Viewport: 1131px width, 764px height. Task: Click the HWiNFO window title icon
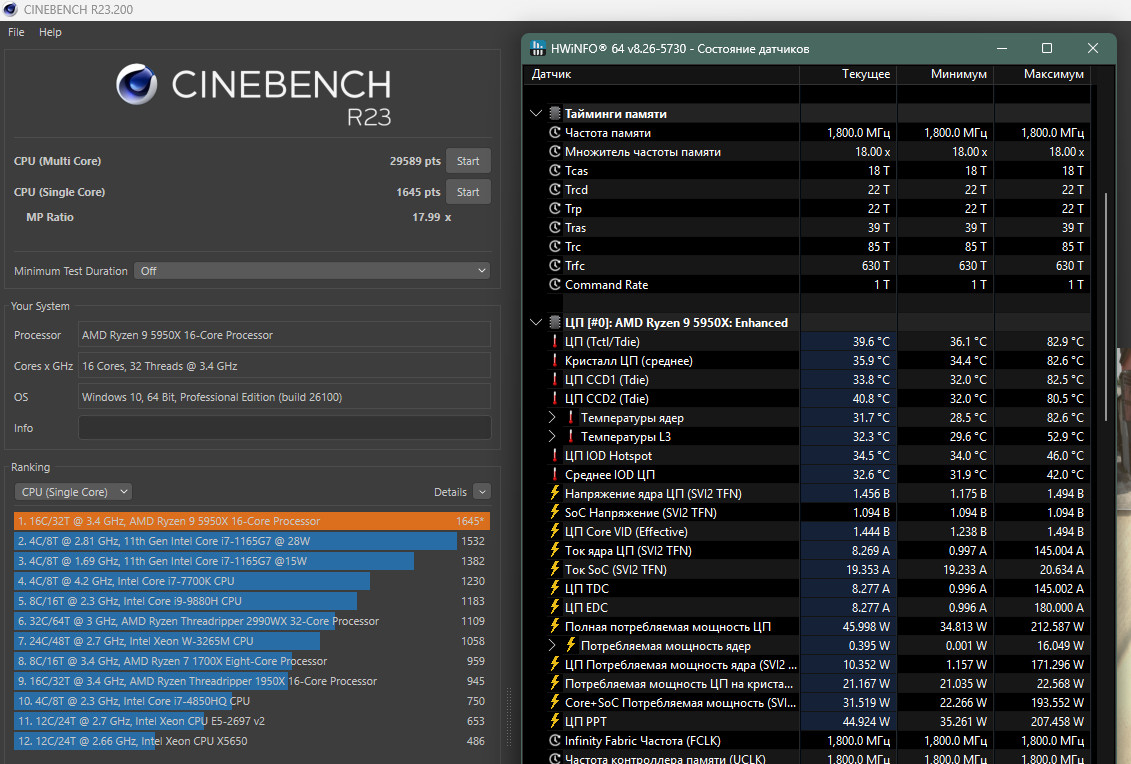tap(537, 48)
